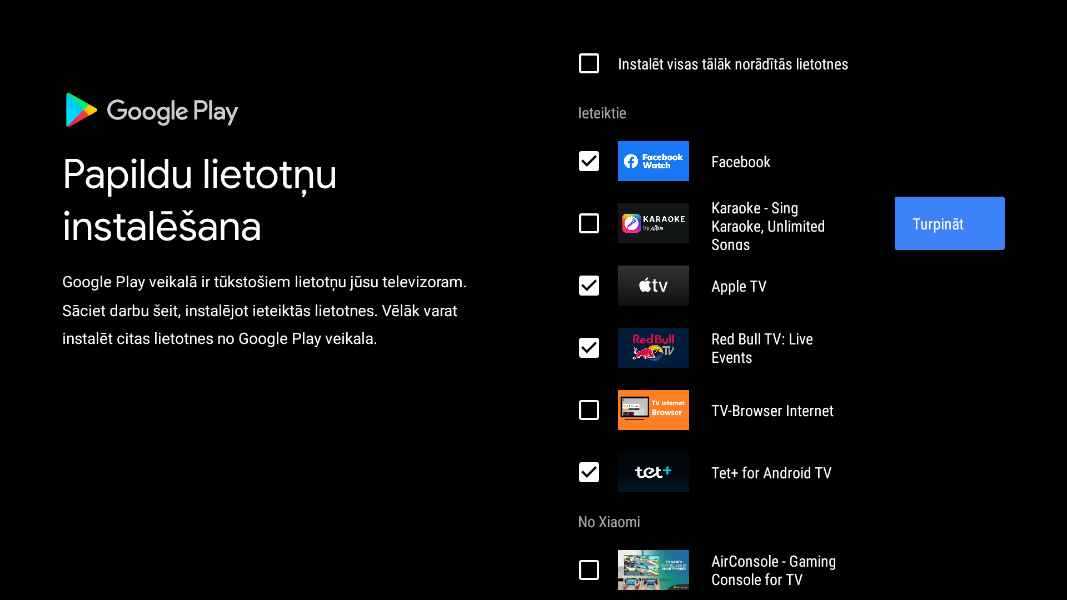Image resolution: width=1067 pixels, height=600 pixels.
Task: Click the No Xiaomi section header
Action: point(609,522)
